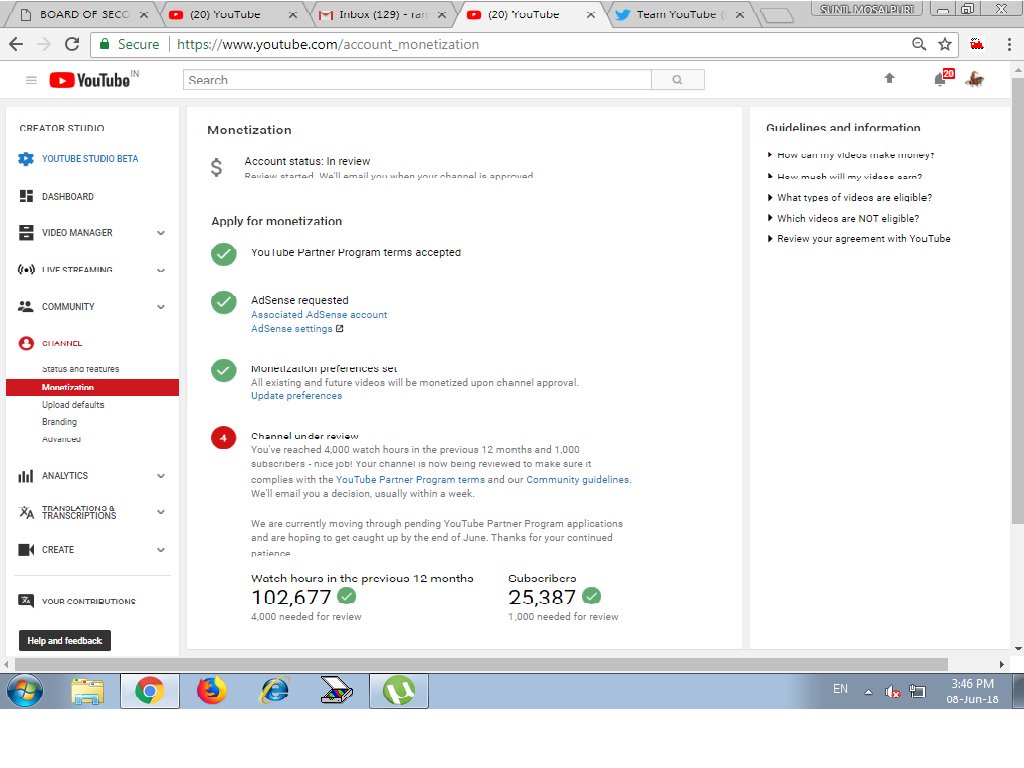Image resolution: width=1024 pixels, height=768 pixels.
Task: Expand Translations & Transcriptions section
Action: (161, 512)
